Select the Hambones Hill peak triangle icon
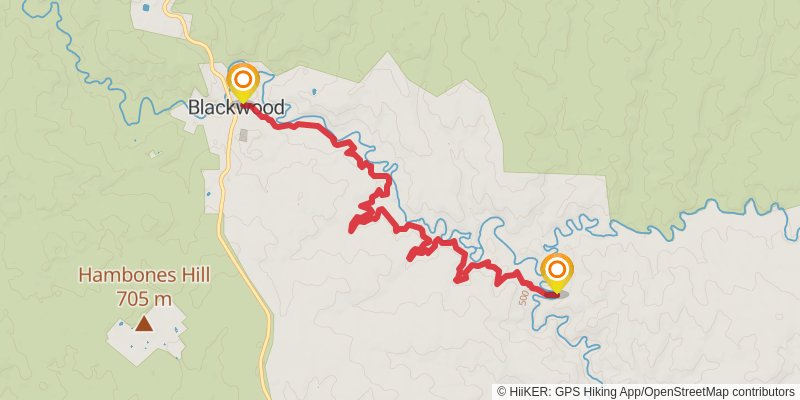This screenshot has width=800, height=400. point(144,324)
